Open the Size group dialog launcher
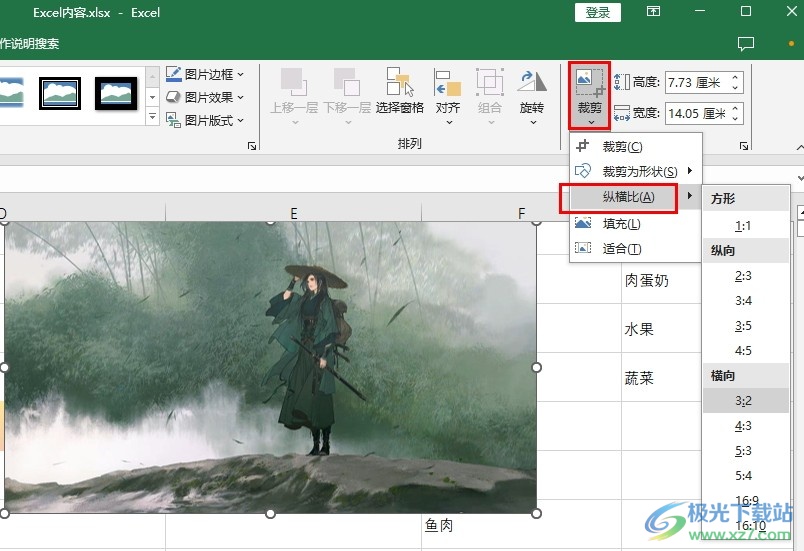This screenshot has width=804, height=551. tap(743, 146)
